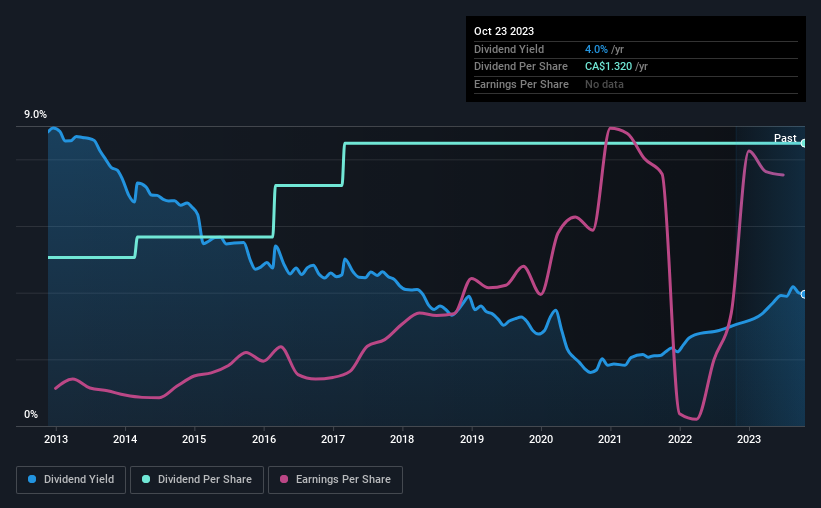The height and width of the screenshot is (508, 821).
Task: Click the 2015 x-axis label
Action: (x=194, y=439)
